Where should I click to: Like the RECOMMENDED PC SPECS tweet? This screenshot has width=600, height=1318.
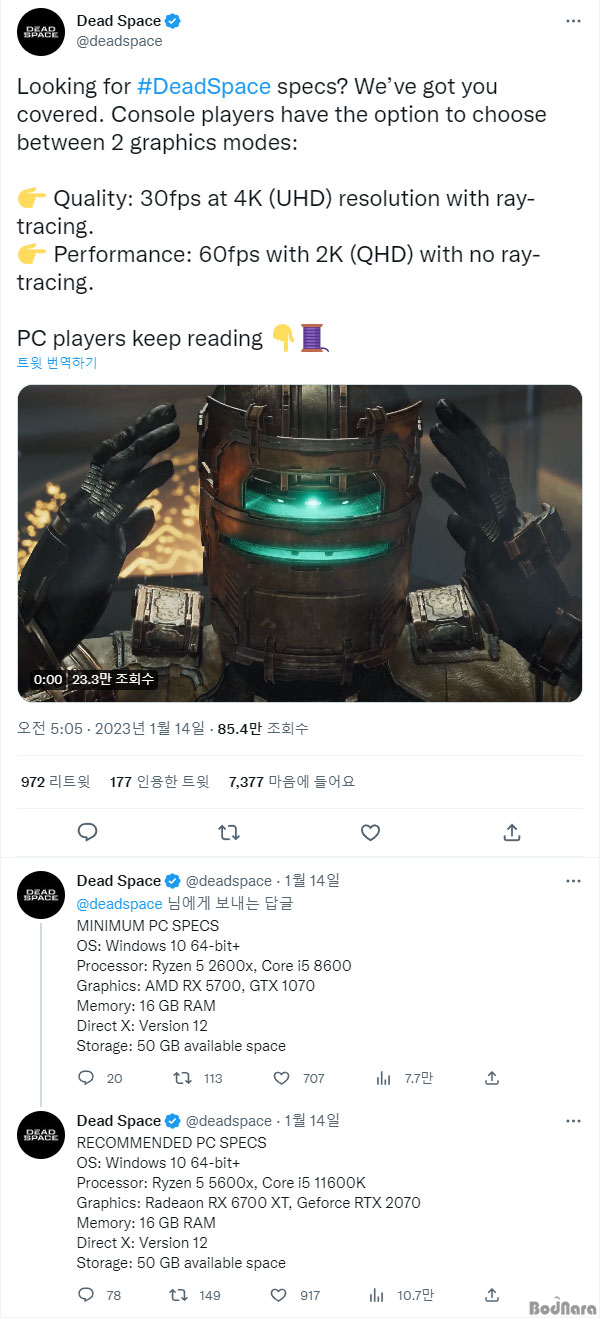279,1294
